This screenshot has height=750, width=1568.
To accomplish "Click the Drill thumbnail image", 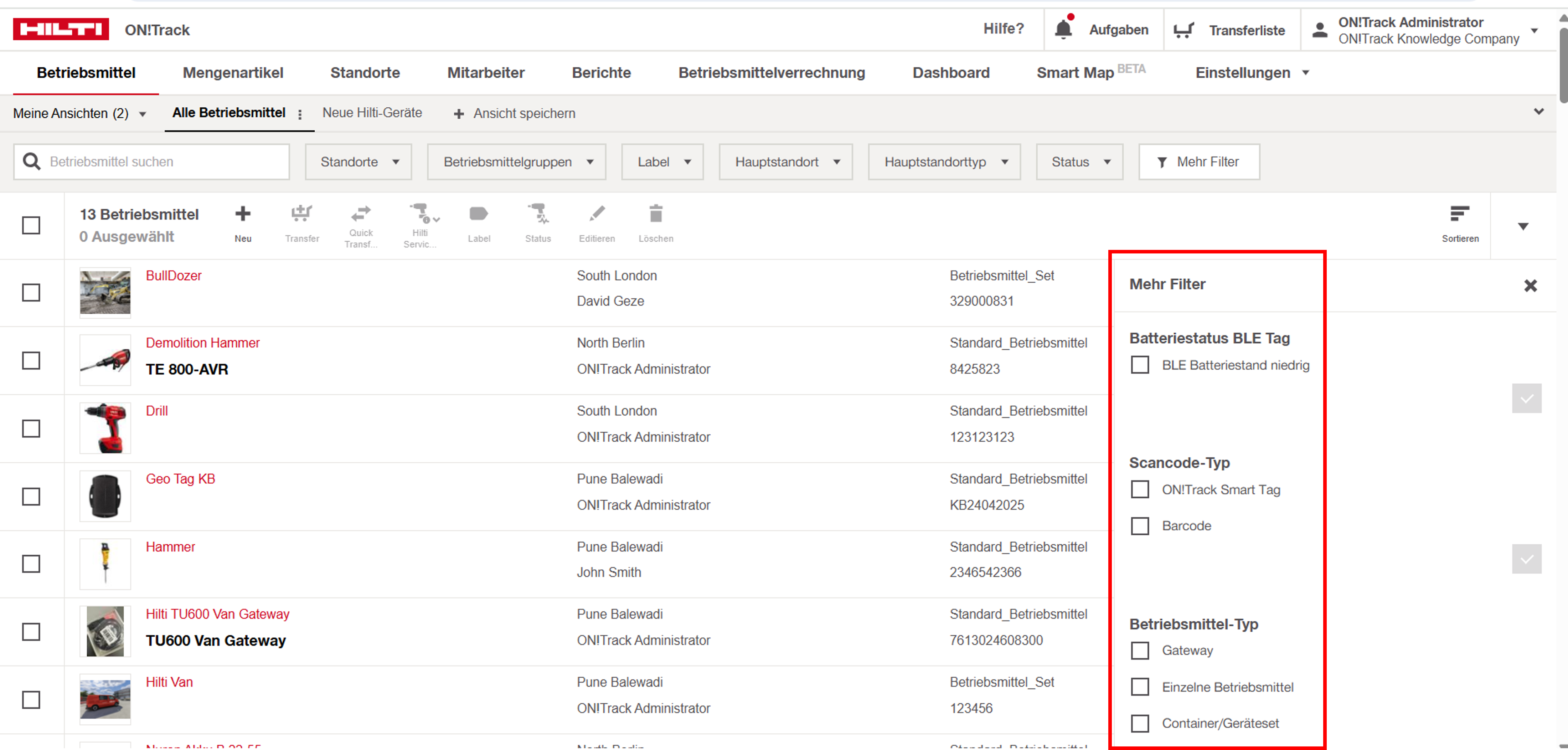I will click(x=105, y=428).
